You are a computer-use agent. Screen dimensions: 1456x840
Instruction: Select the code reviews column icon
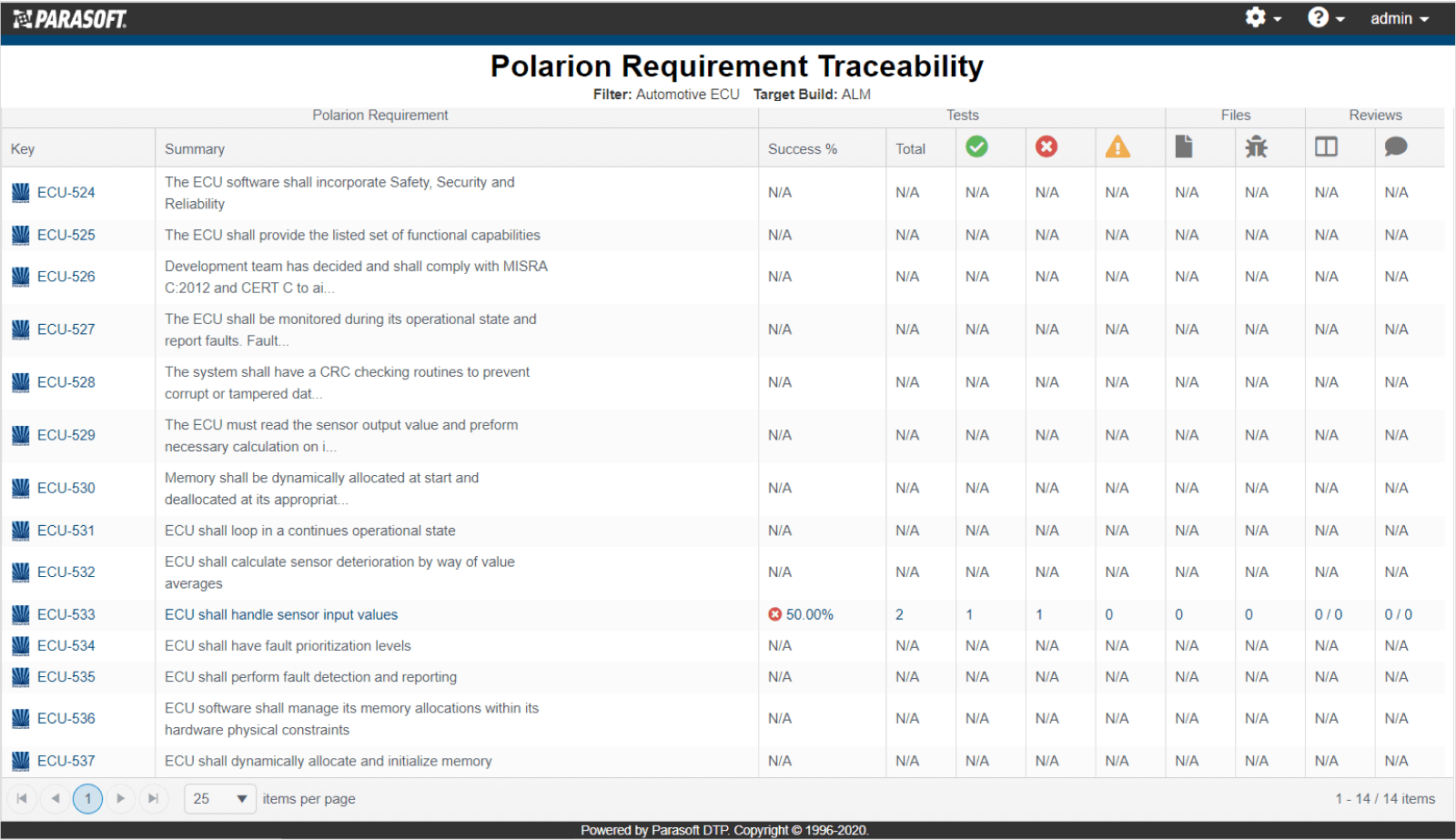pyautogui.click(x=1326, y=147)
